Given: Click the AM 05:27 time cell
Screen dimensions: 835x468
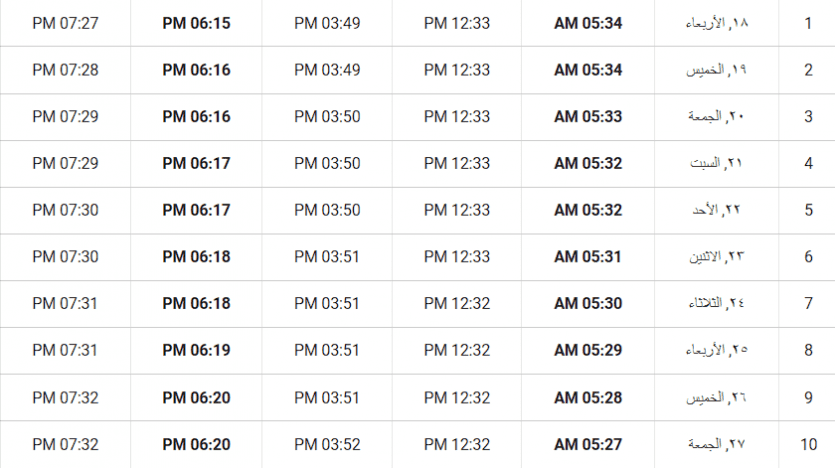Looking at the screenshot, I should pyautogui.click(x=588, y=444).
